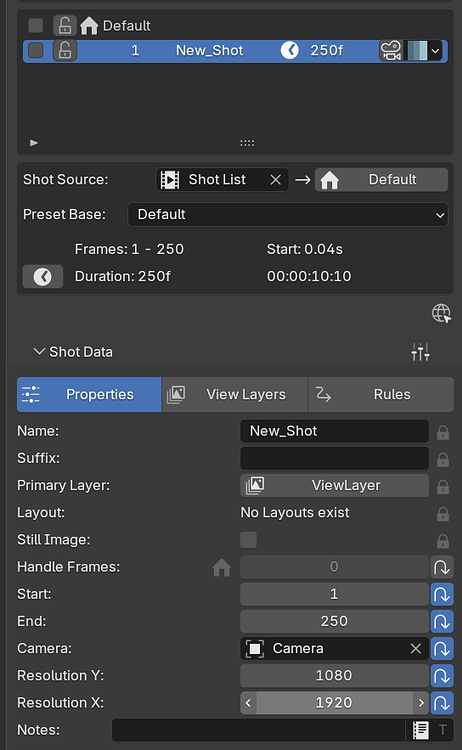462x750 pixels.
Task: Click the clock icon in New_Shot row
Action: (x=289, y=50)
